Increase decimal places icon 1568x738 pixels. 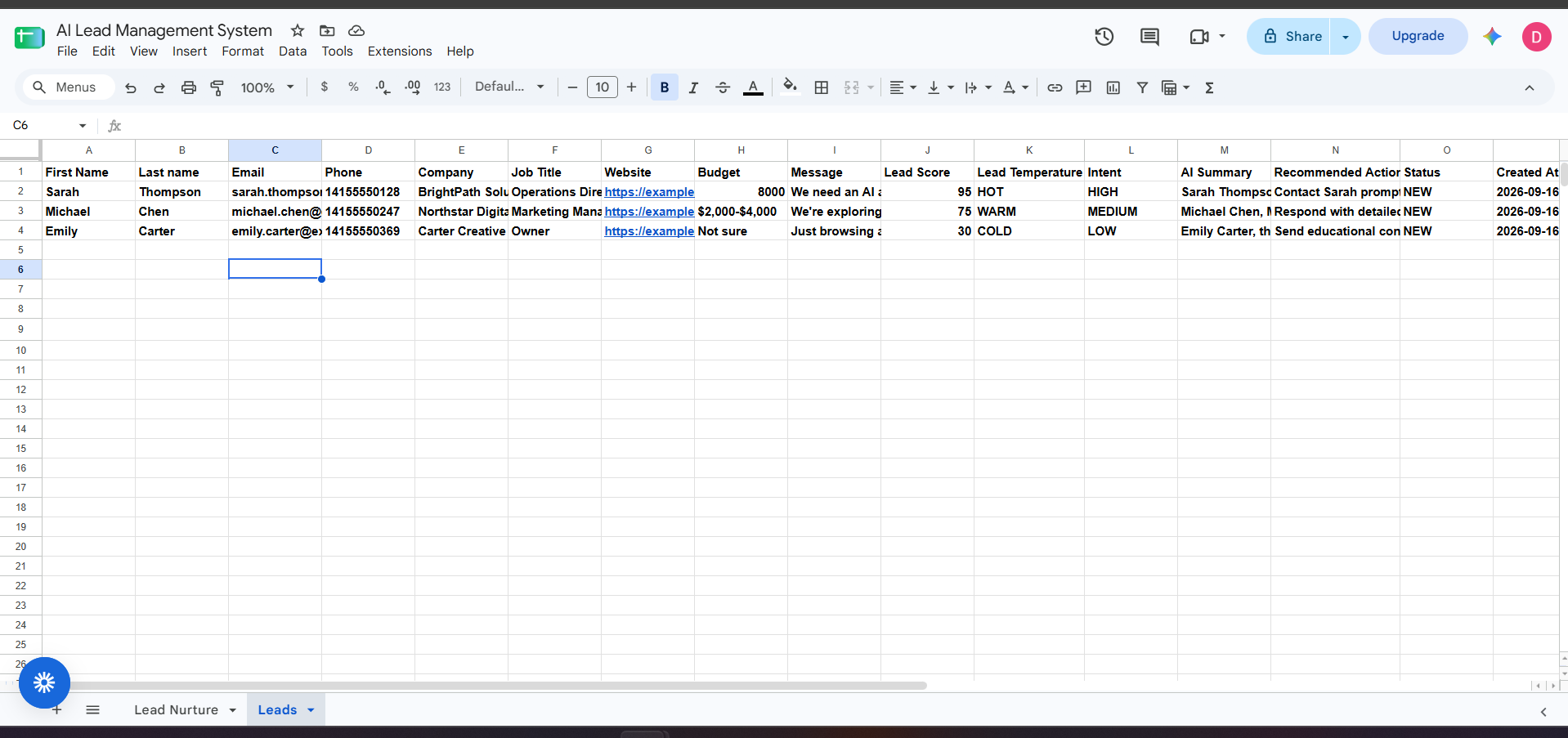click(413, 87)
